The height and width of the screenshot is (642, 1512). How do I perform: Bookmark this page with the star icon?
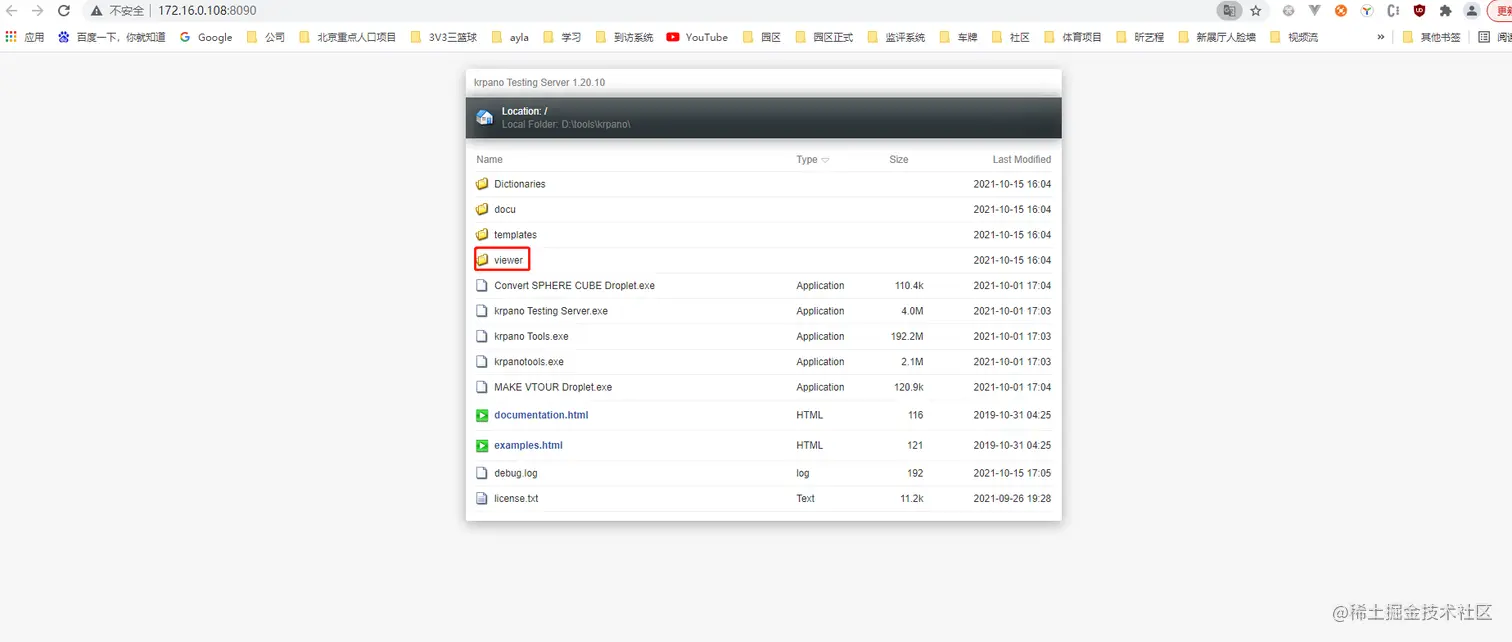coord(1255,11)
